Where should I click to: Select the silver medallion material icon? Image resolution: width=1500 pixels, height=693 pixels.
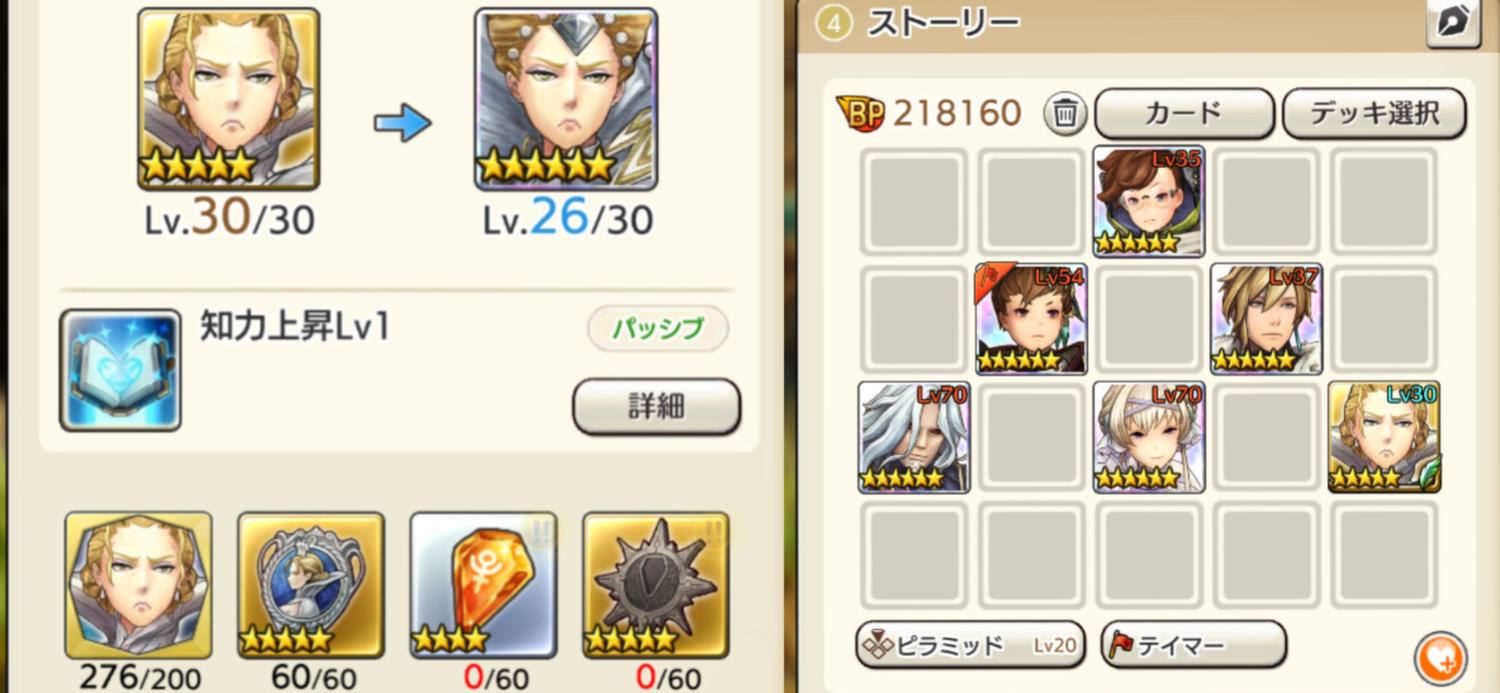311,585
